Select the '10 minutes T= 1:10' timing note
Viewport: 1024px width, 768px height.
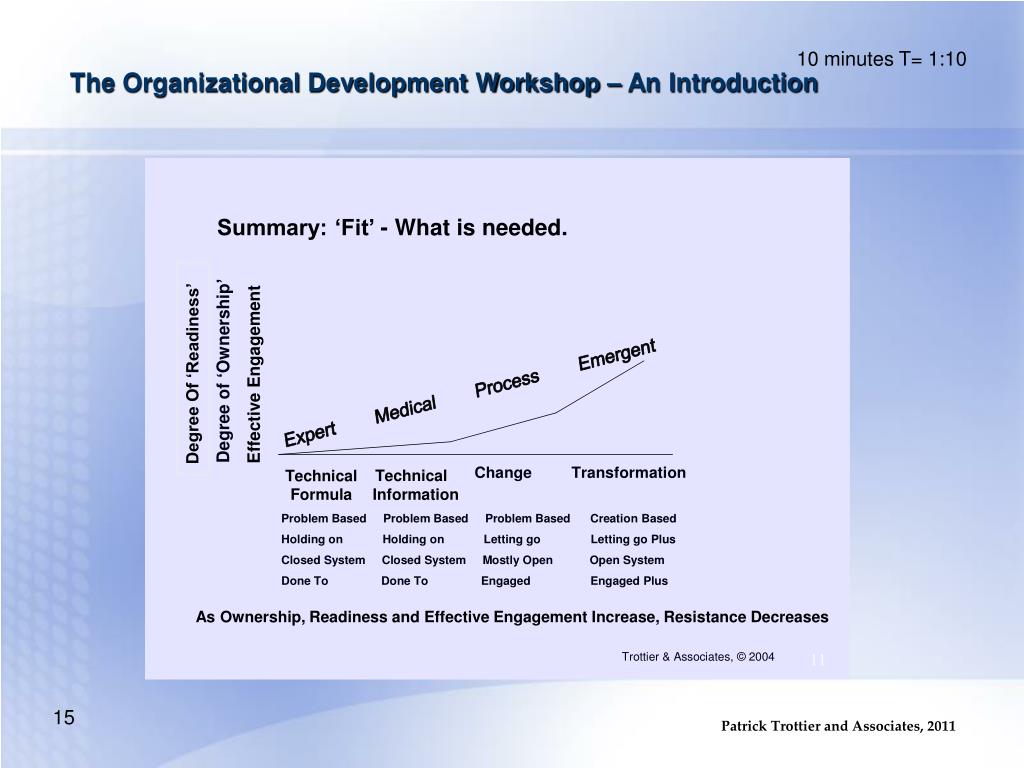[x=882, y=59]
